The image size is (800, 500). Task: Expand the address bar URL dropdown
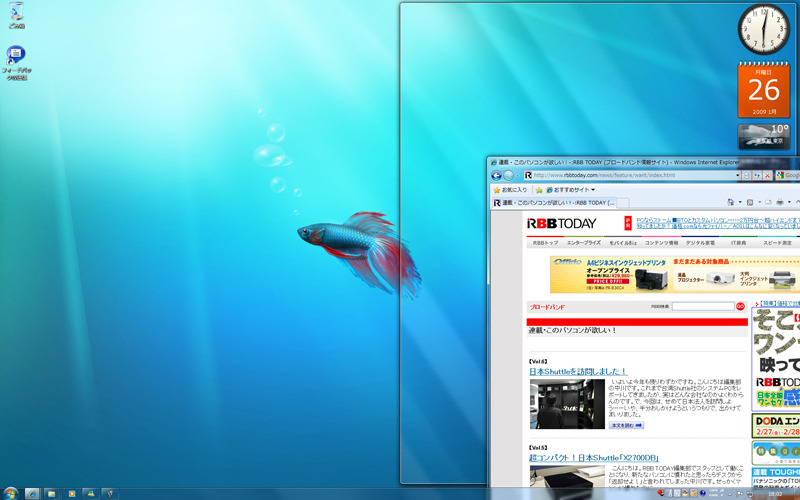(x=738, y=175)
